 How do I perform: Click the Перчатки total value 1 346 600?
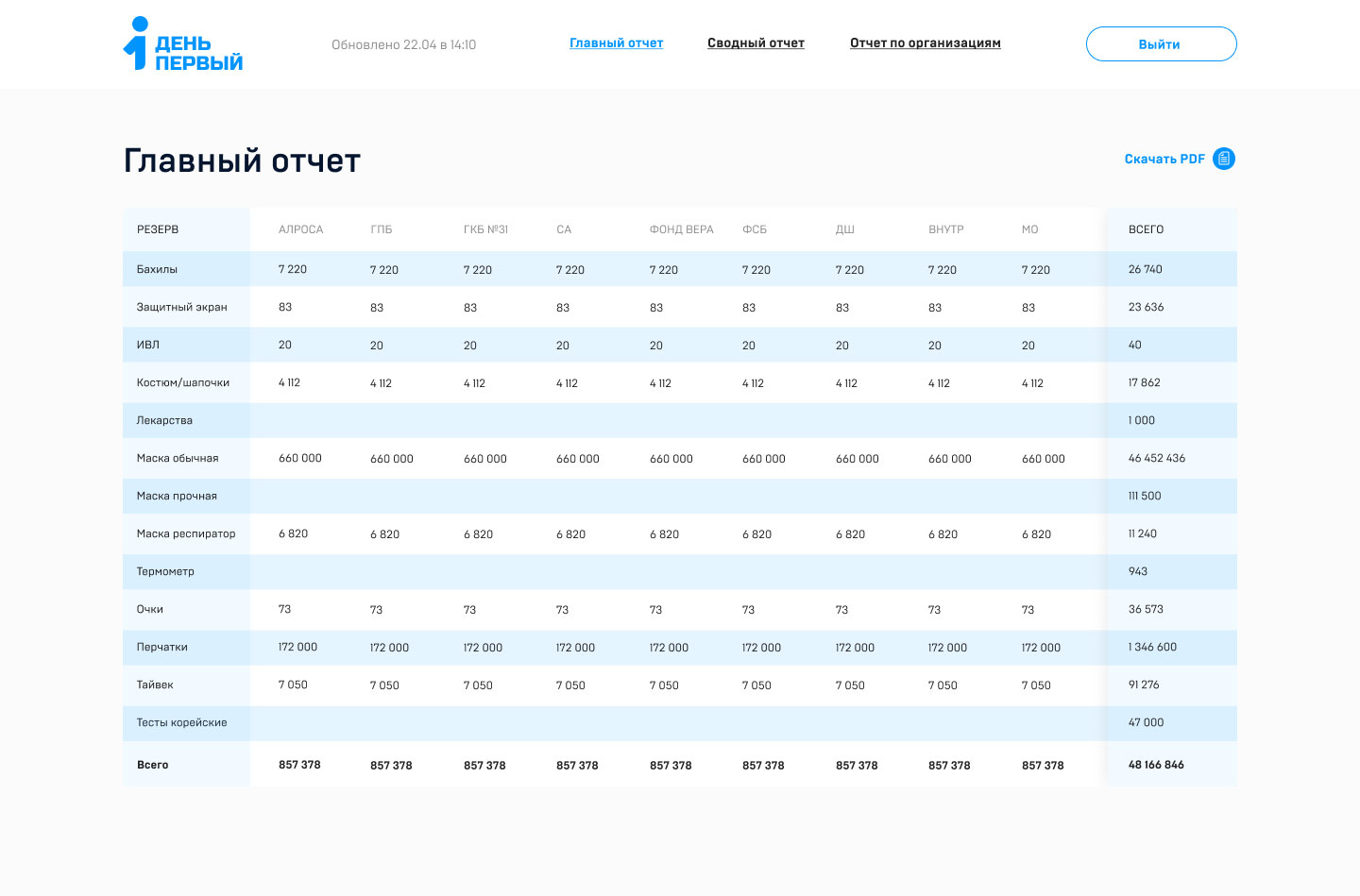click(1152, 647)
